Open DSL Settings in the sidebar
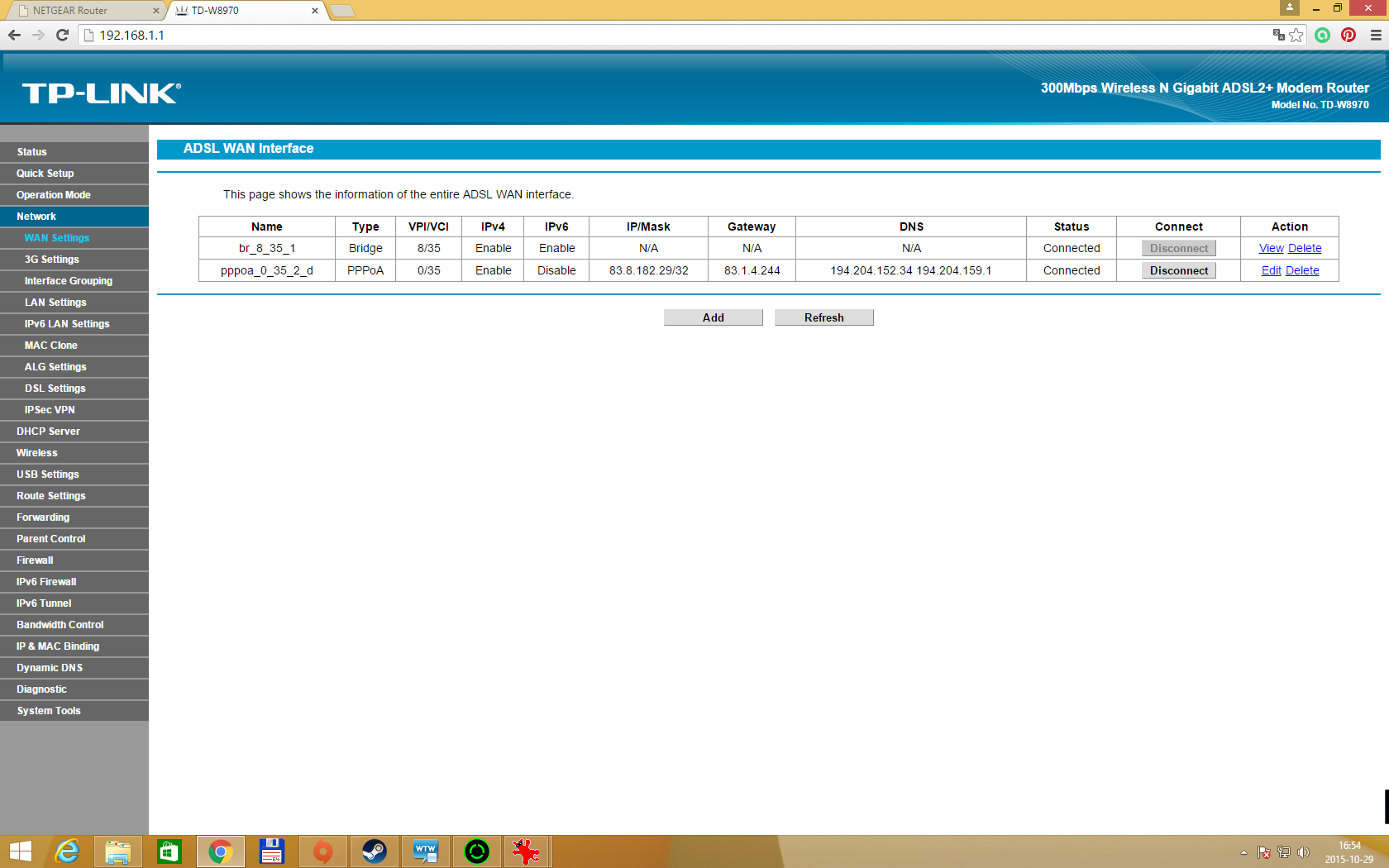This screenshot has width=1389, height=868. click(x=55, y=389)
